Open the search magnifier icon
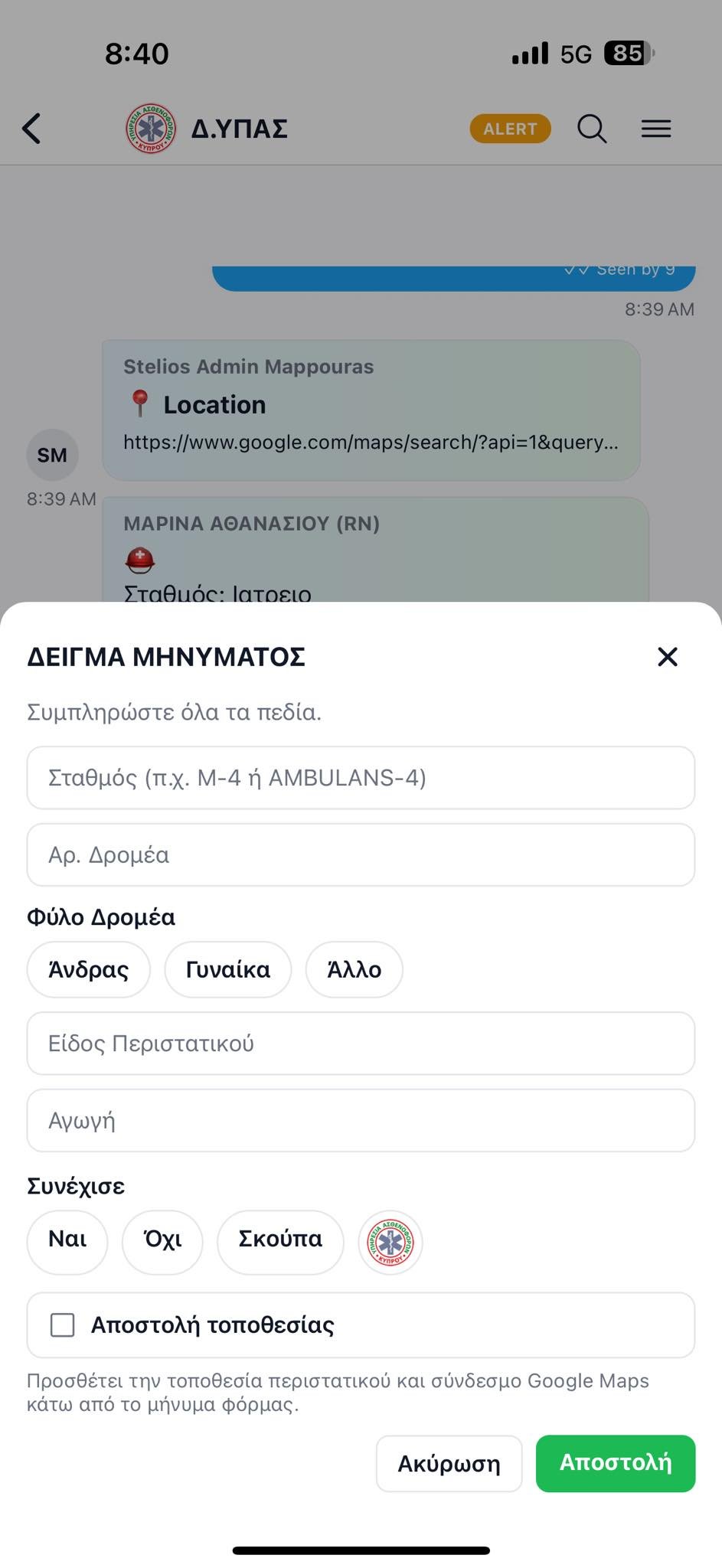 tap(591, 129)
